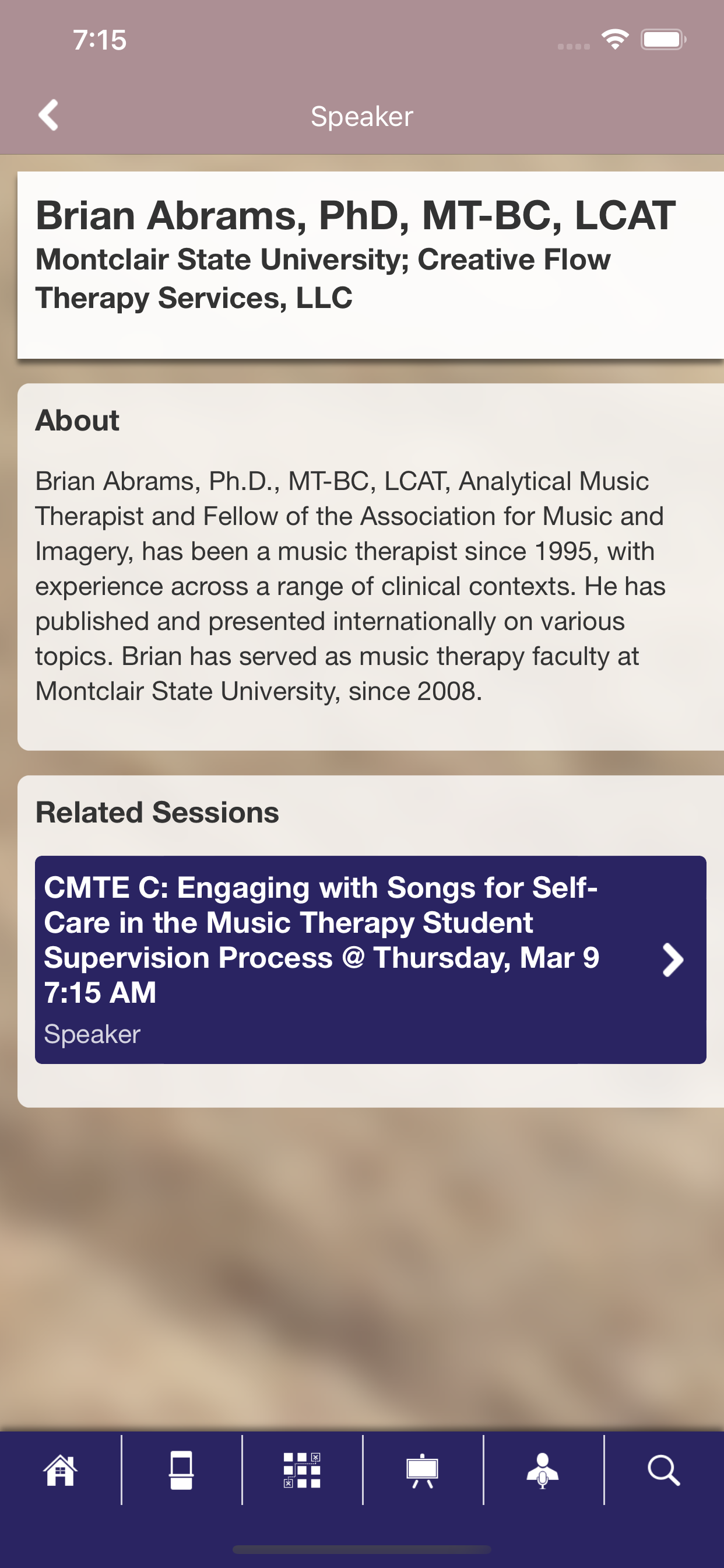
Task: Open the search magnifying glass icon
Action: [x=664, y=1471]
